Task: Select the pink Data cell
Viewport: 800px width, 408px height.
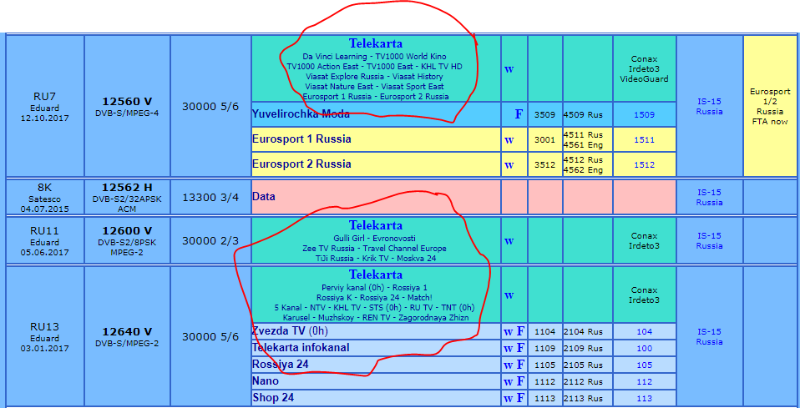Action: coord(376,196)
